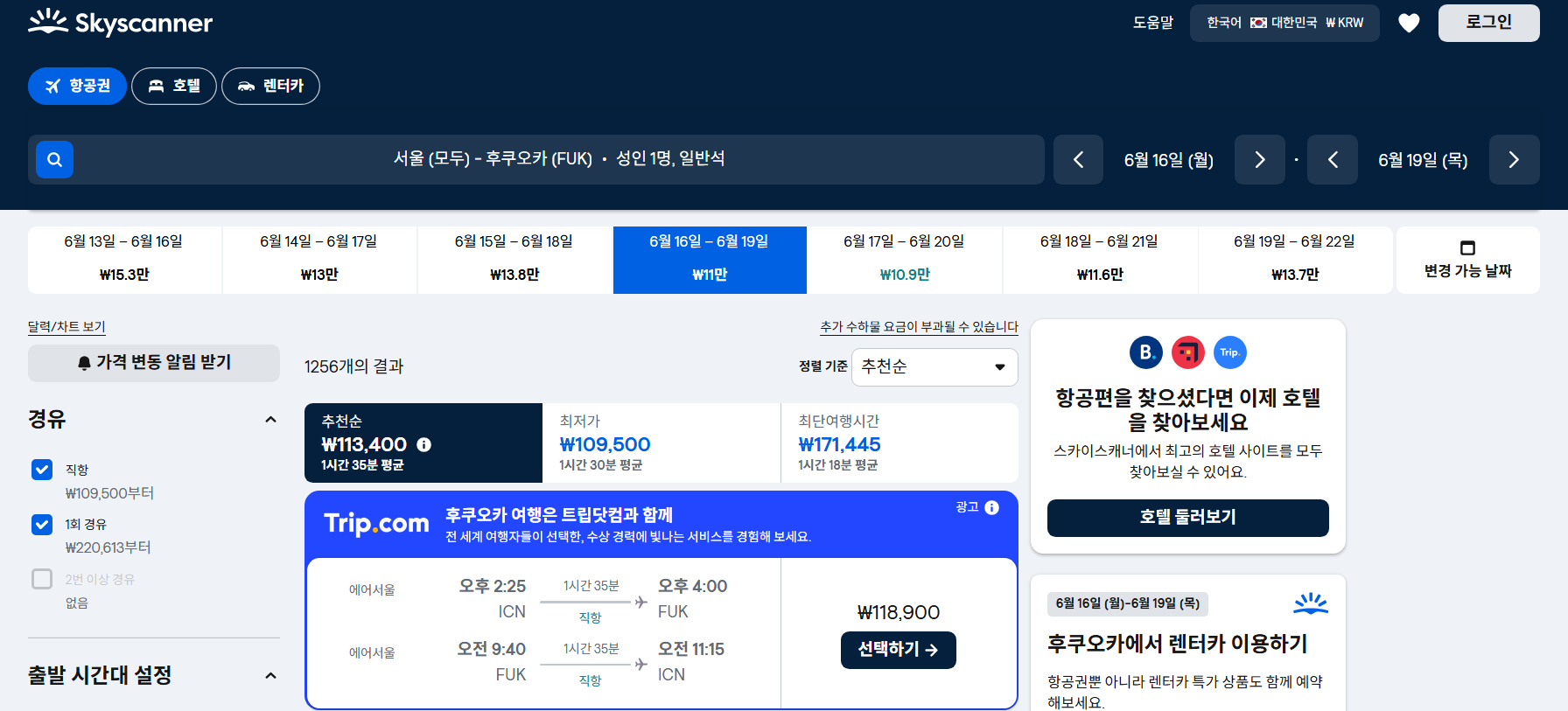Image resolution: width=1568 pixels, height=711 pixels.
Task: Toggle the 2번 이상 경유 checkbox
Action: 42,579
